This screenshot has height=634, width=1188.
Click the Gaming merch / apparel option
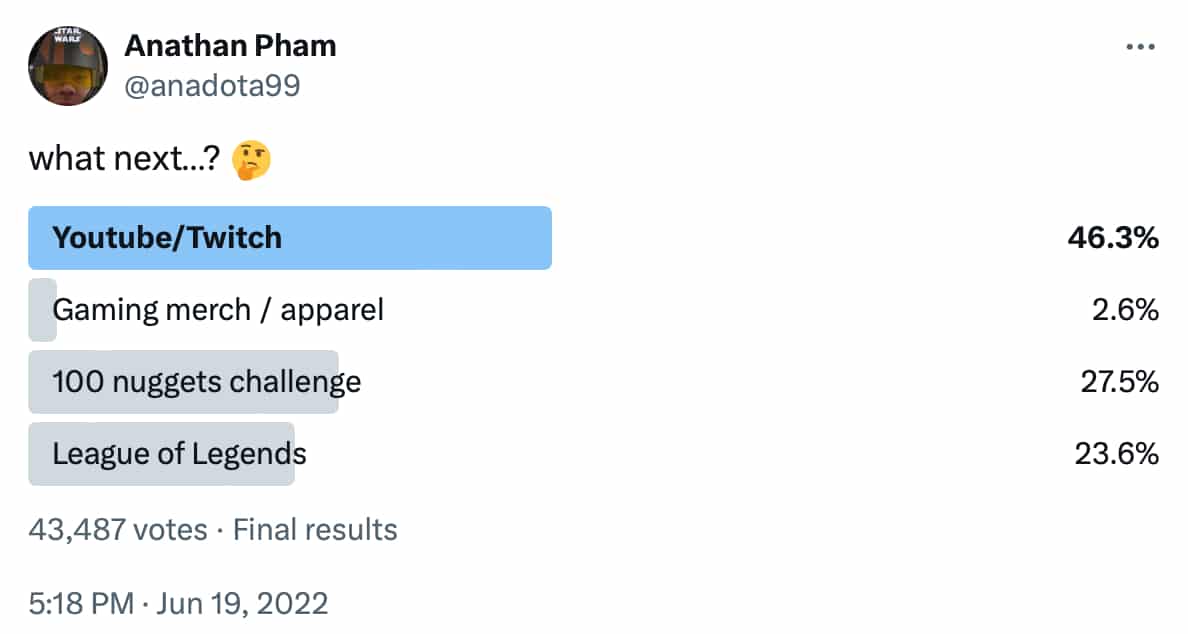[x=218, y=310]
